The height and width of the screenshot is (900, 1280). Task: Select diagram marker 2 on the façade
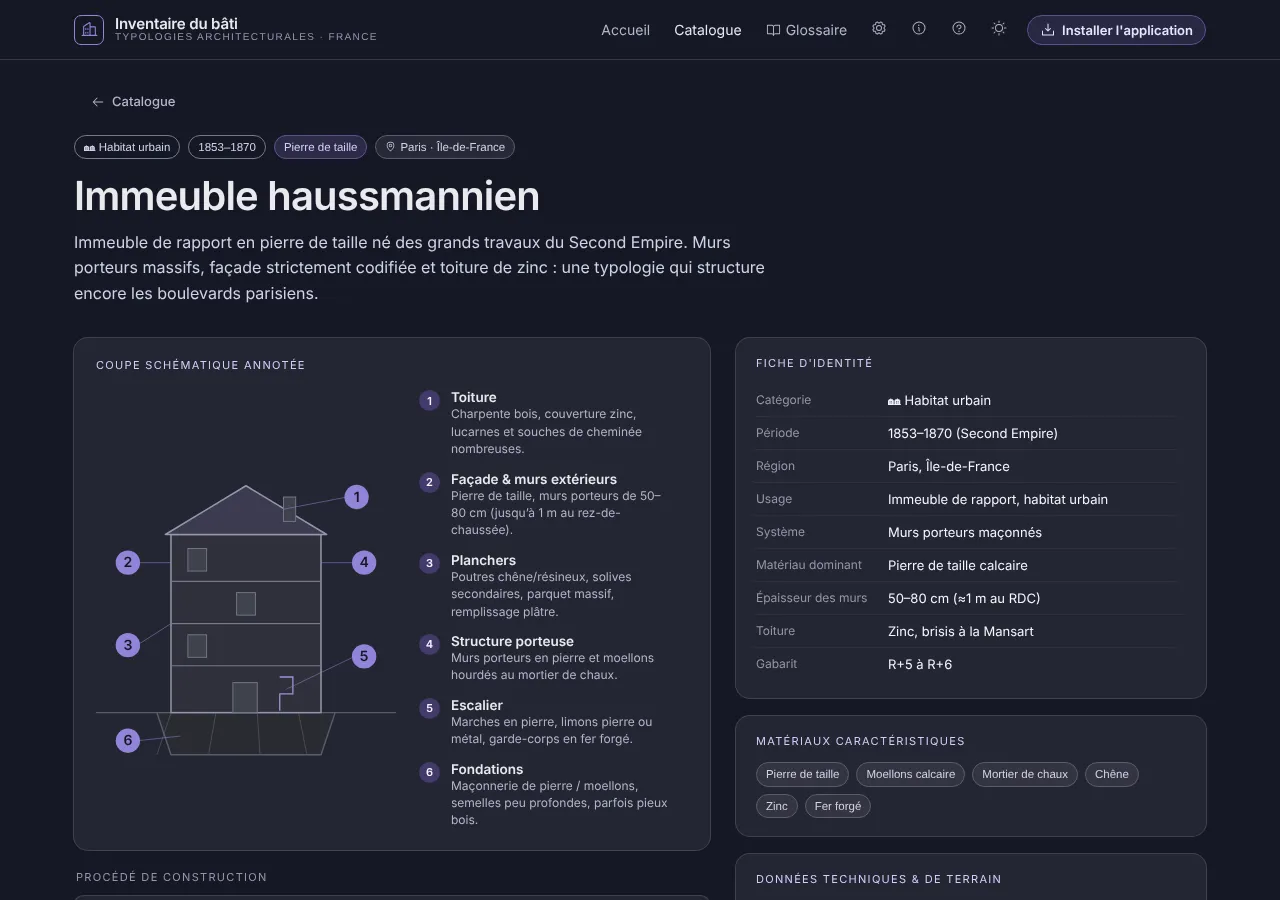pyautogui.click(x=128, y=562)
